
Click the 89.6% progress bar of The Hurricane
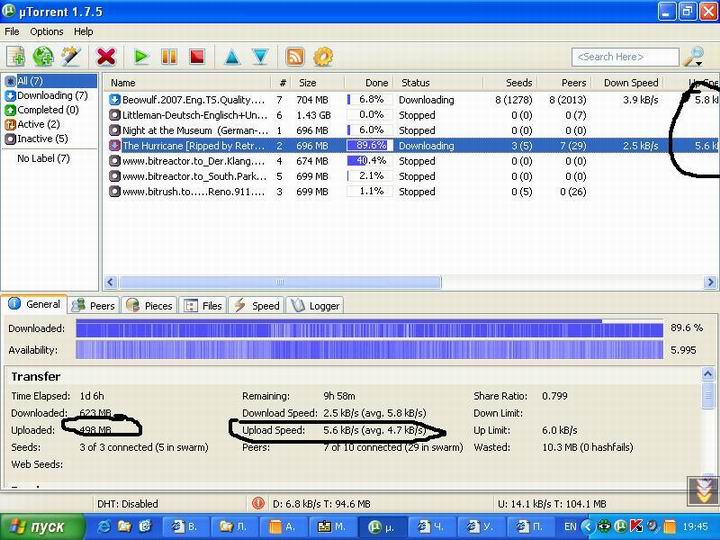[370, 146]
